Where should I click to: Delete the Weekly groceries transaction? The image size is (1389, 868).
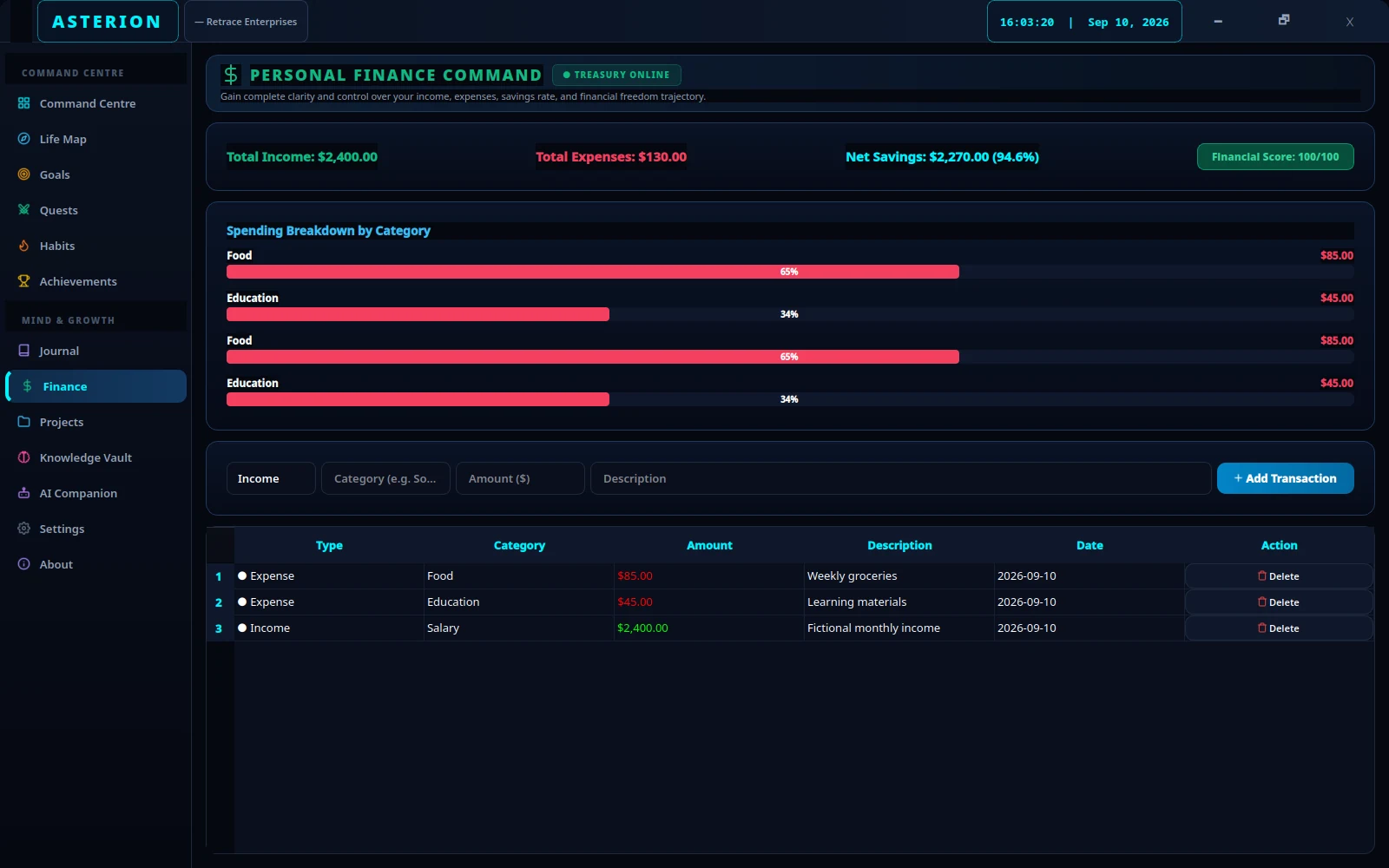(1279, 576)
